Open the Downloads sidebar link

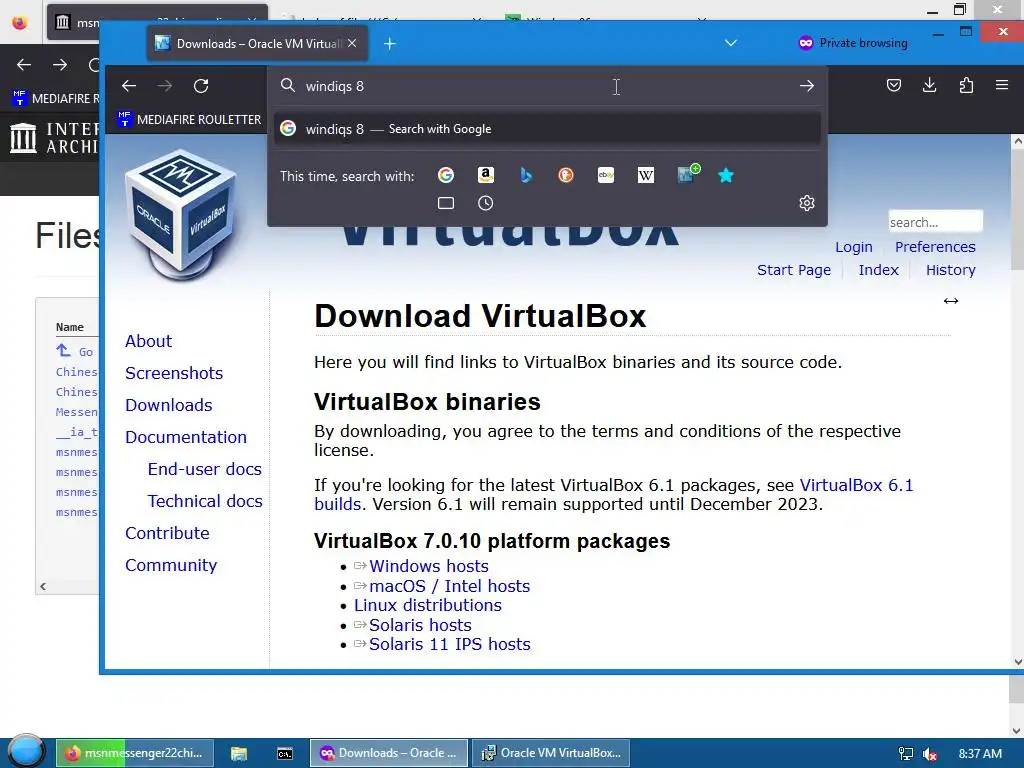click(x=168, y=405)
